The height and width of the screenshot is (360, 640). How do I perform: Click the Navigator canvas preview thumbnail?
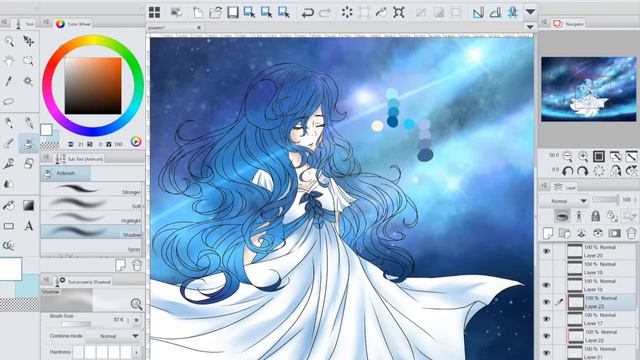pyautogui.click(x=589, y=89)
